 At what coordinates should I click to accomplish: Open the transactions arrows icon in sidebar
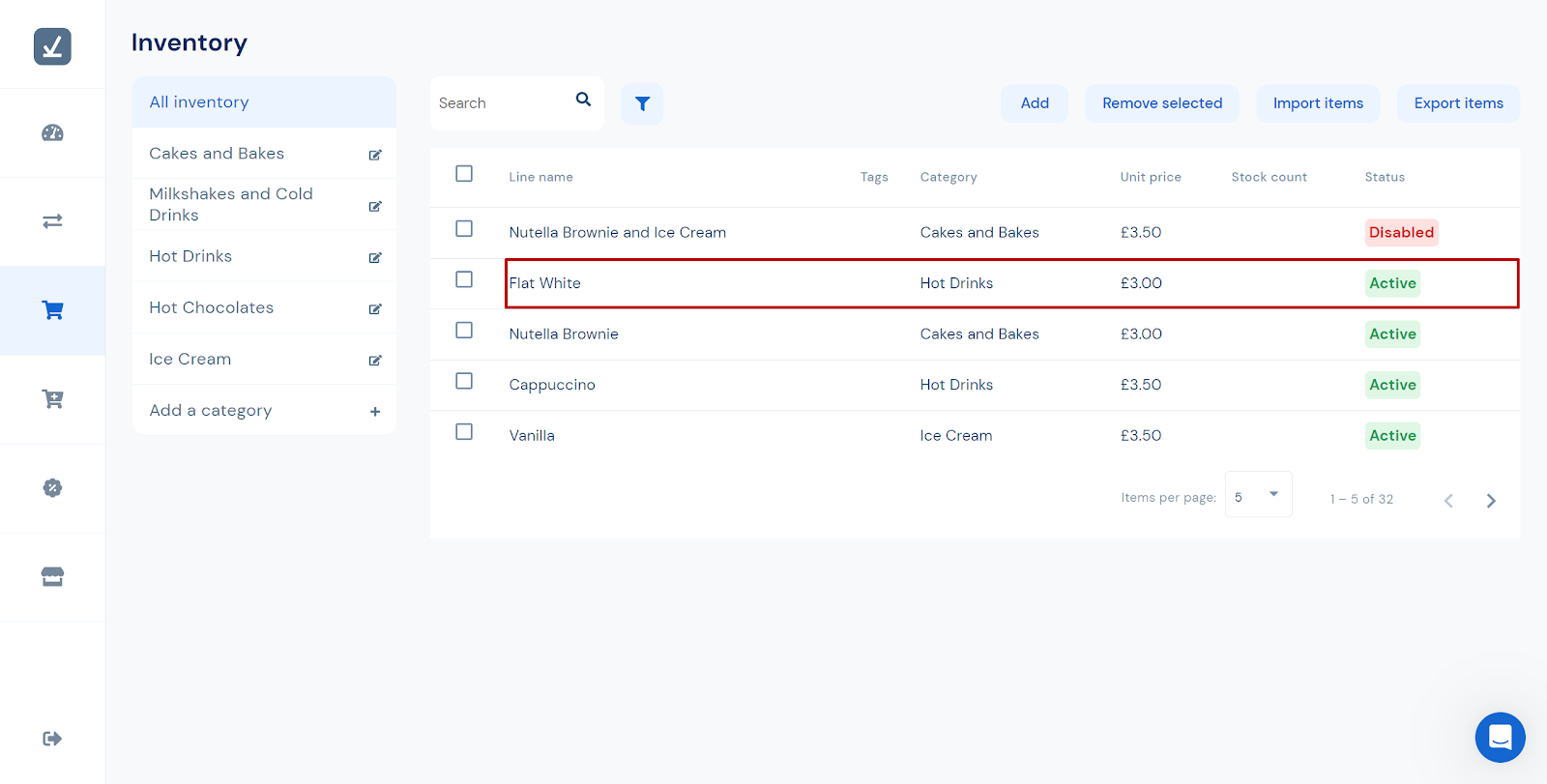pyautogui.click(x=52, y=221)
